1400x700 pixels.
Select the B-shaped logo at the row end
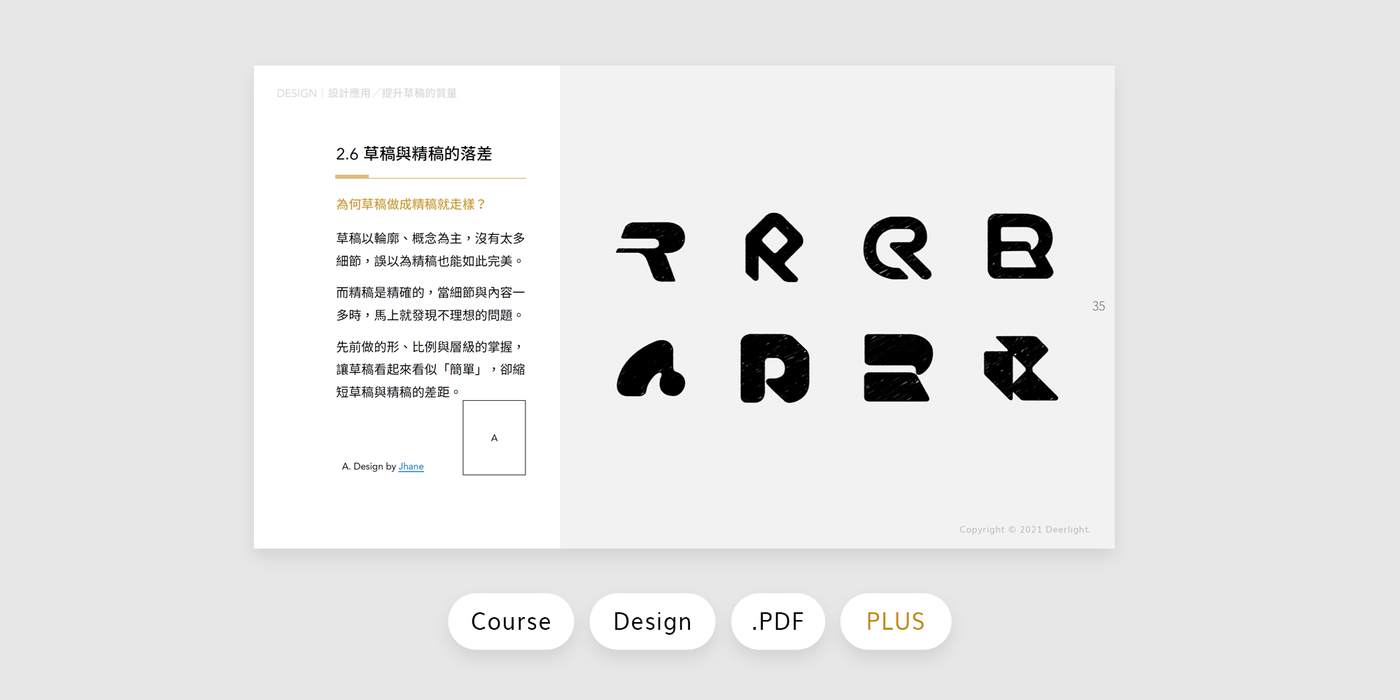tap(1020, 246)
